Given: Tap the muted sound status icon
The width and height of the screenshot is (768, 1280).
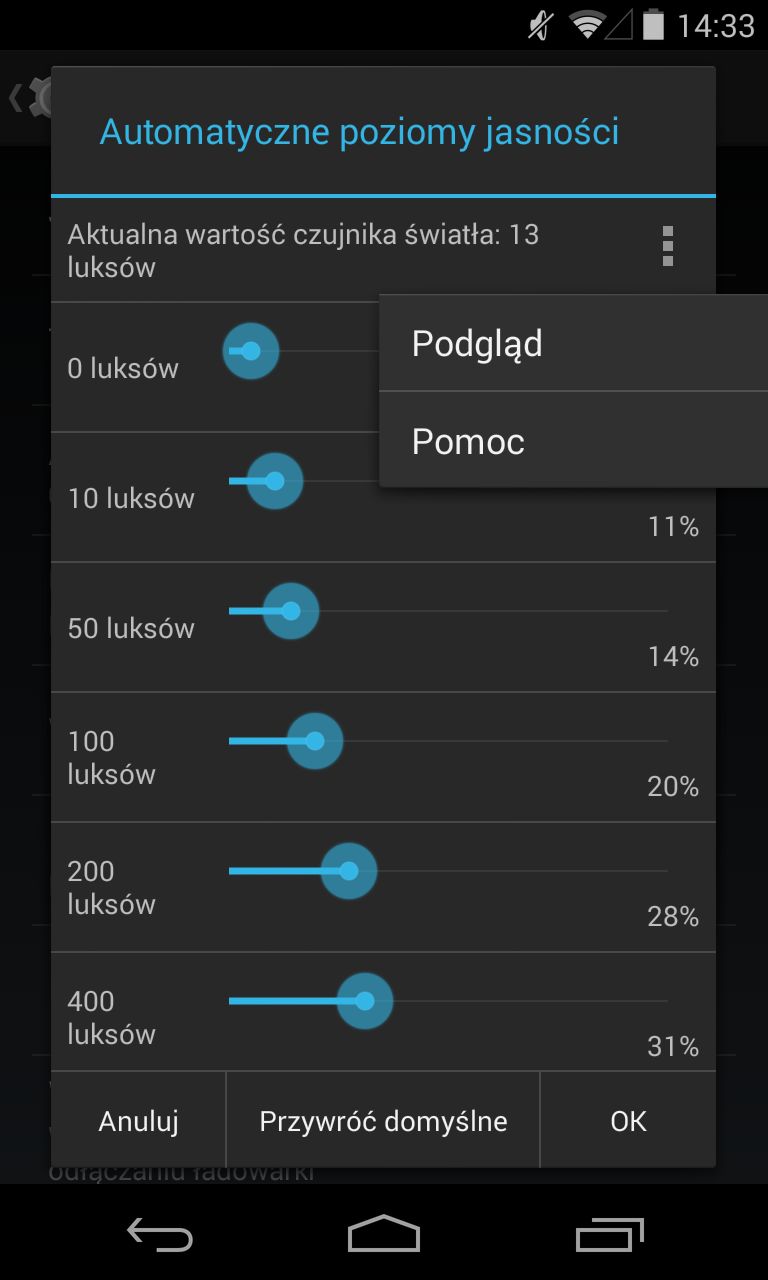Looking at the screenshot, I should [540, 25].
